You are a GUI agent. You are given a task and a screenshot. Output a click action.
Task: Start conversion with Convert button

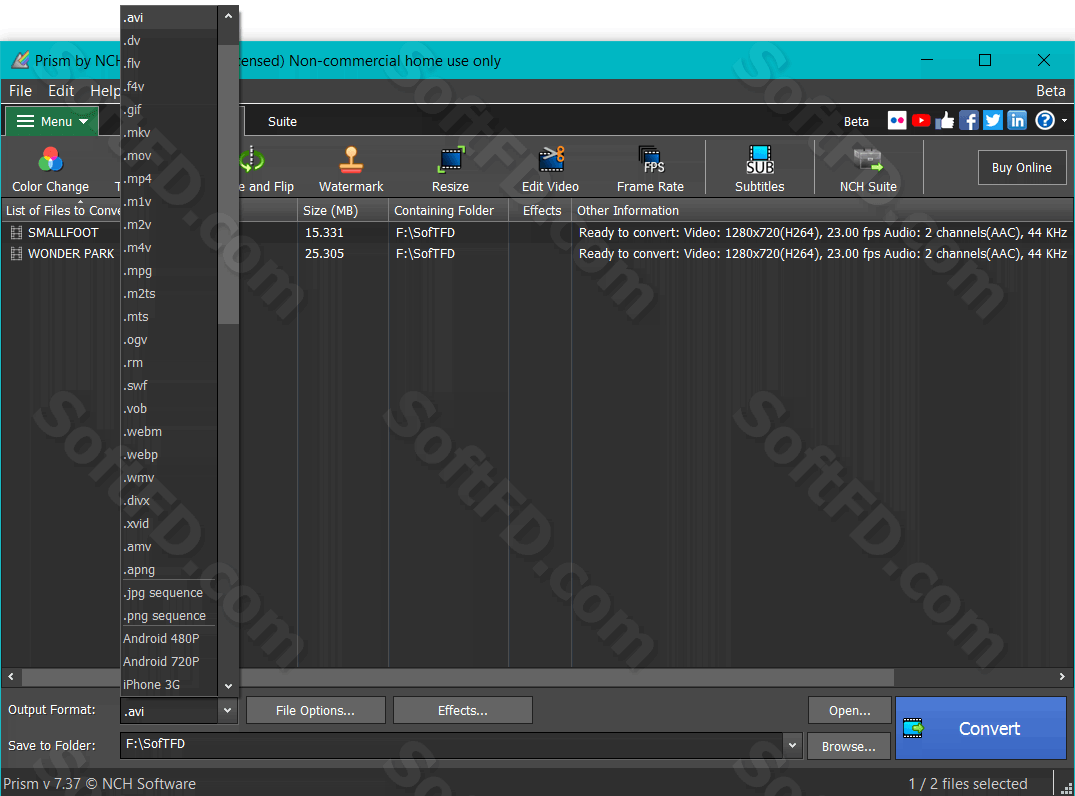coord(980,728)
